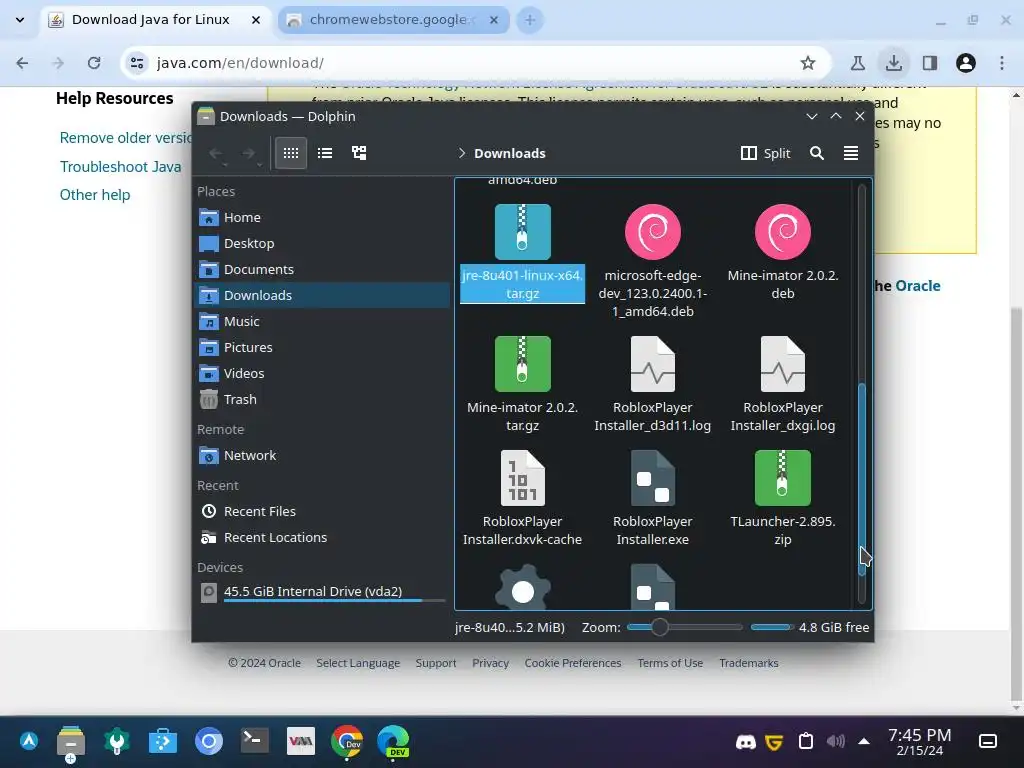Open Chrome profile avatar
The width and height of the screenshot is (1024, 768).
pyautogui.click(x=966, y=63)
